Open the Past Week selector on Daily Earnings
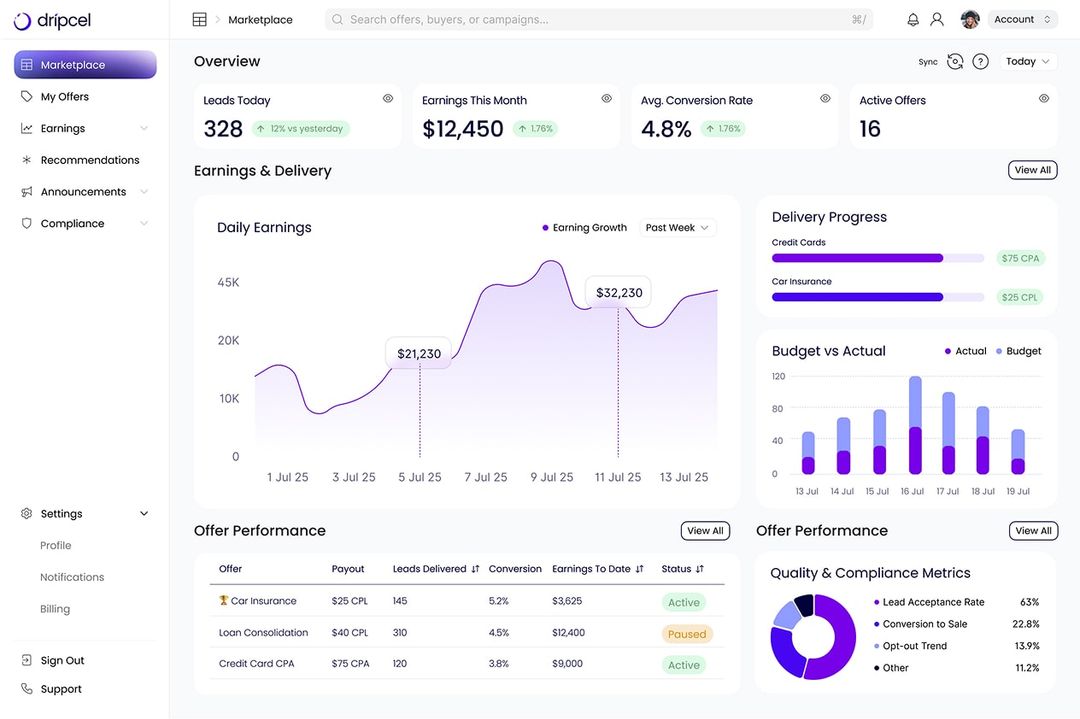Image resolution: width=1080 pixels, height=719 pixels. pos(677,227)
